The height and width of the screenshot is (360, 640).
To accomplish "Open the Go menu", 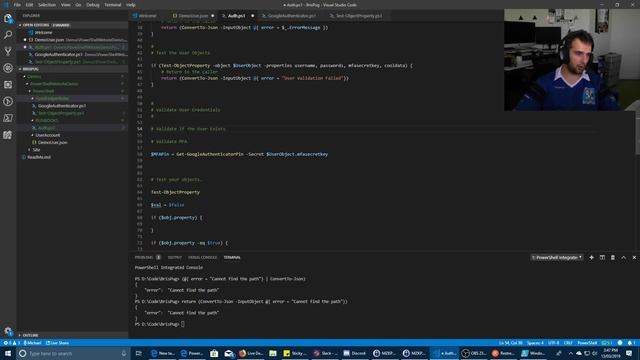I will 78,5.
